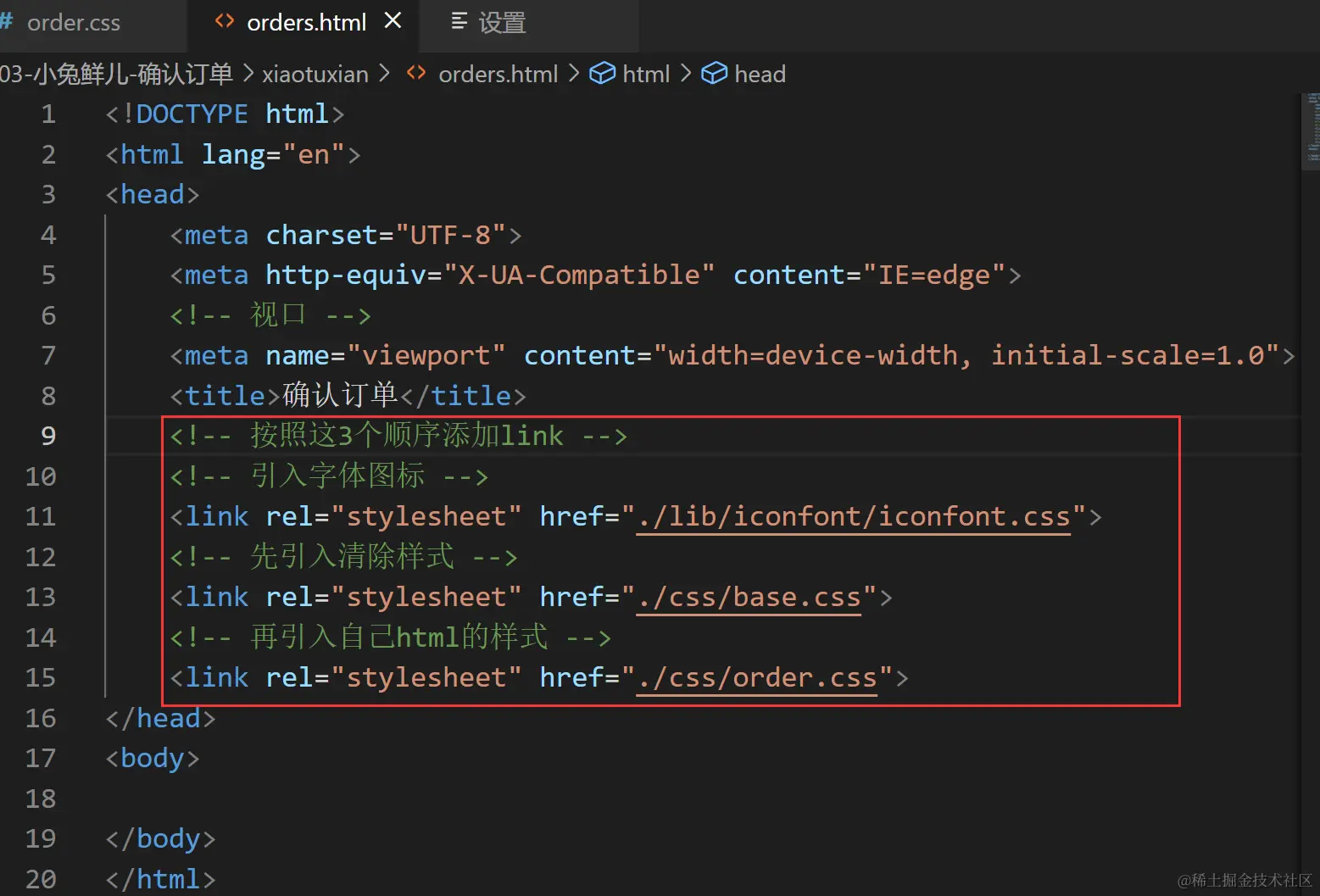The image size is (1320, 896).
Task: Click line number 9 in gutter
Action: 48,436
